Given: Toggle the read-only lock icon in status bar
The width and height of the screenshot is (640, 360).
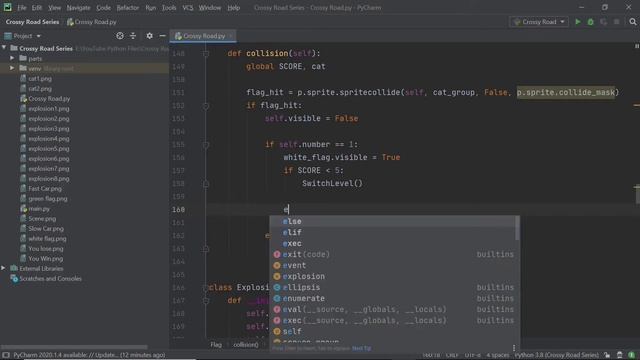Looking at the screenshot, I should (607, 355).
